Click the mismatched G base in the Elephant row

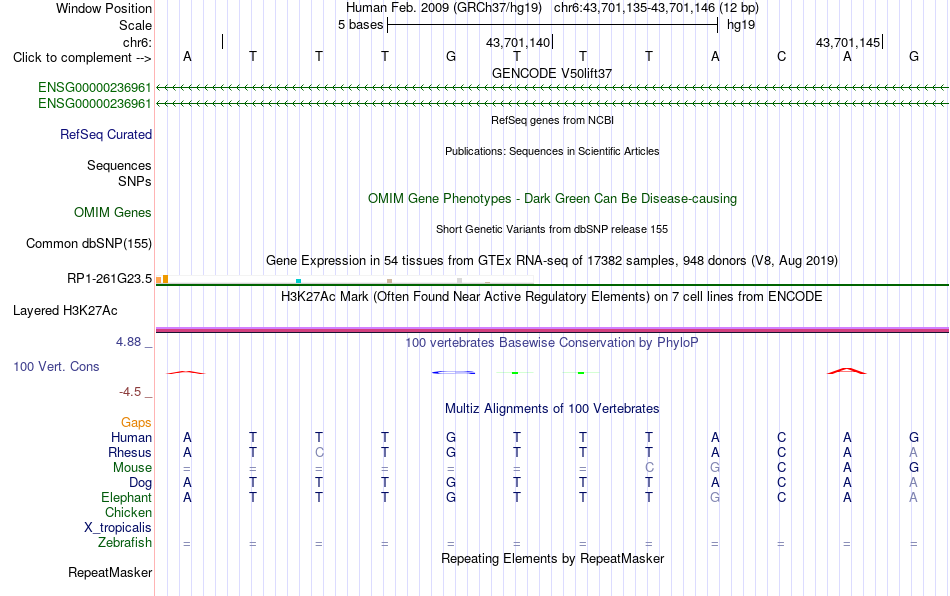[715, 497]
